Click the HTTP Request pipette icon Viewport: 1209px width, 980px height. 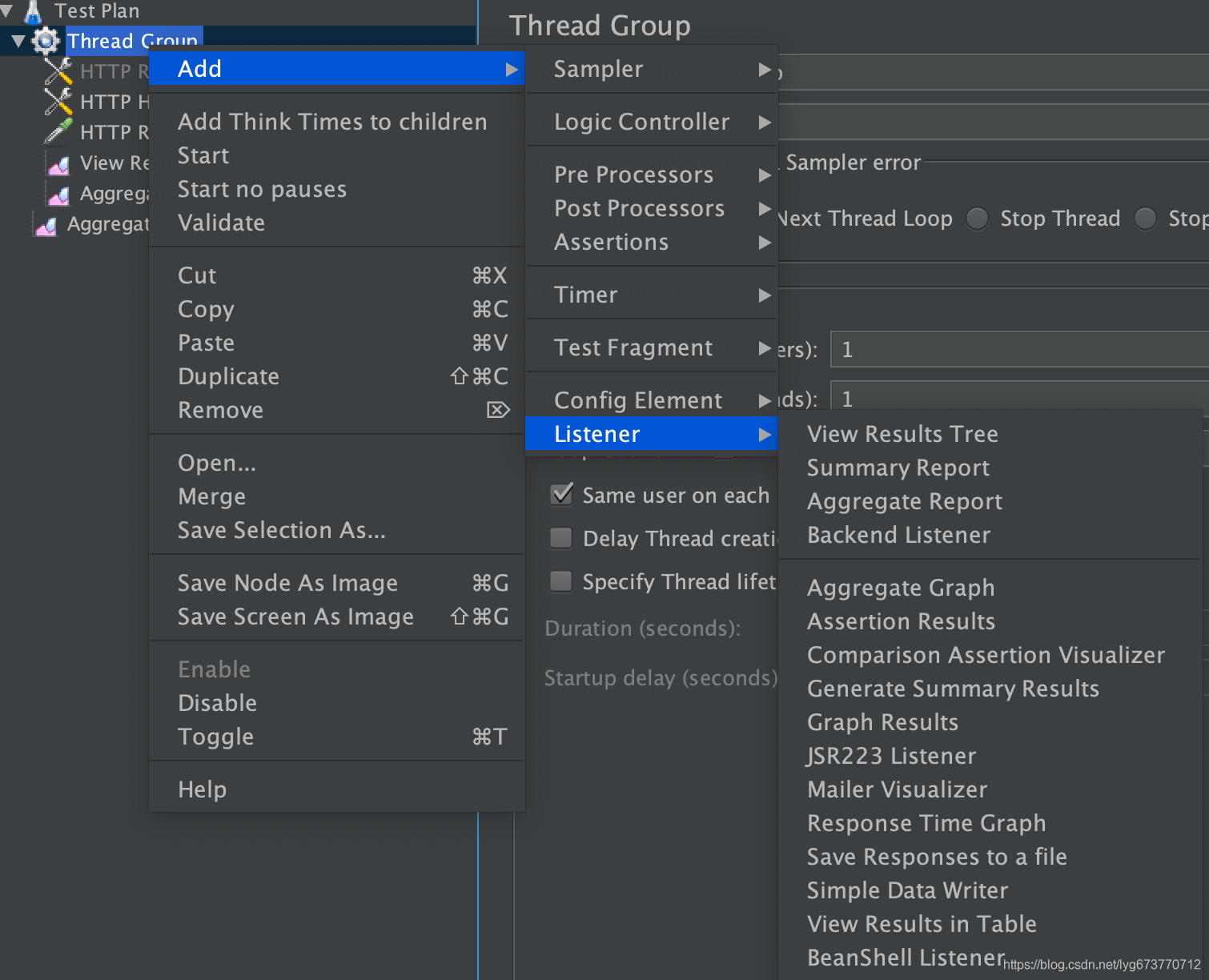(58, 132)
